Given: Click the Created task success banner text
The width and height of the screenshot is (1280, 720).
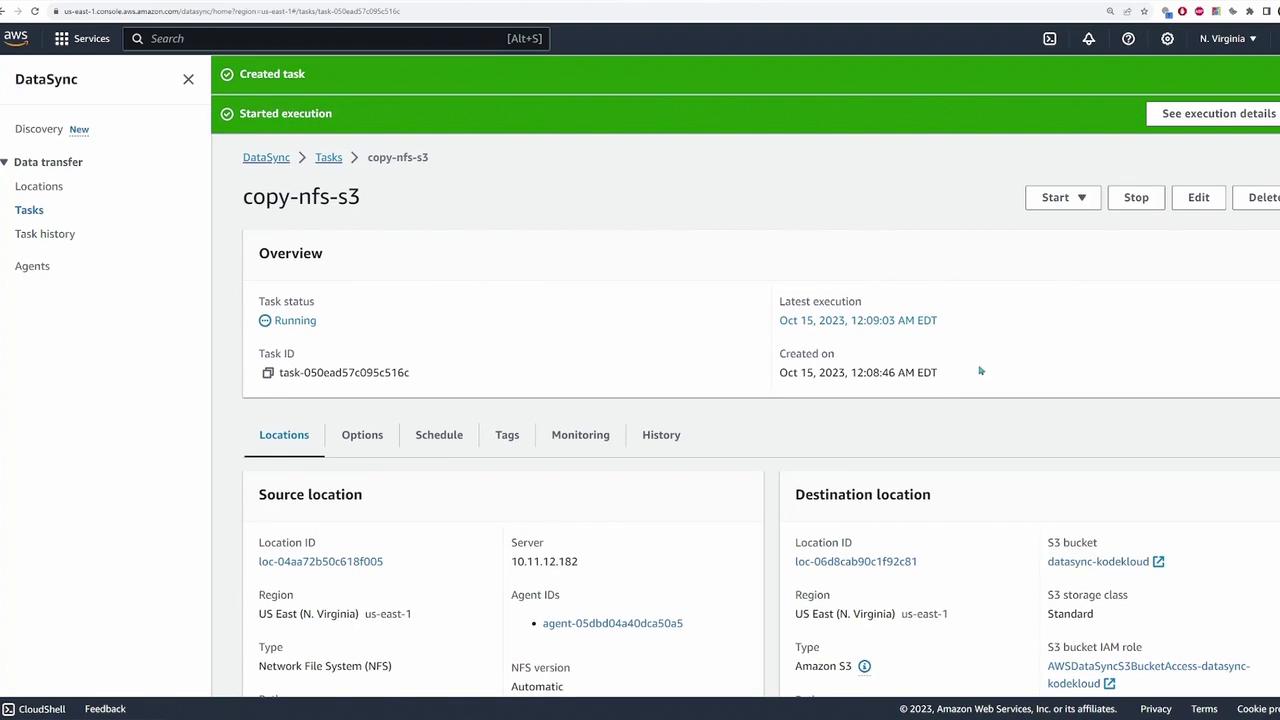Looking at the screenshot, I should (272, 74).
